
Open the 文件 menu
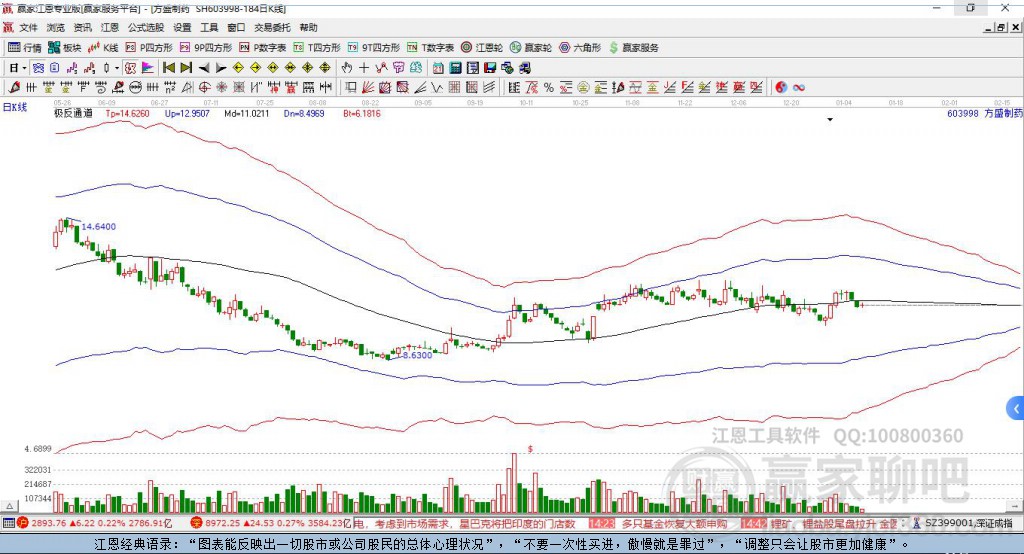29,27
